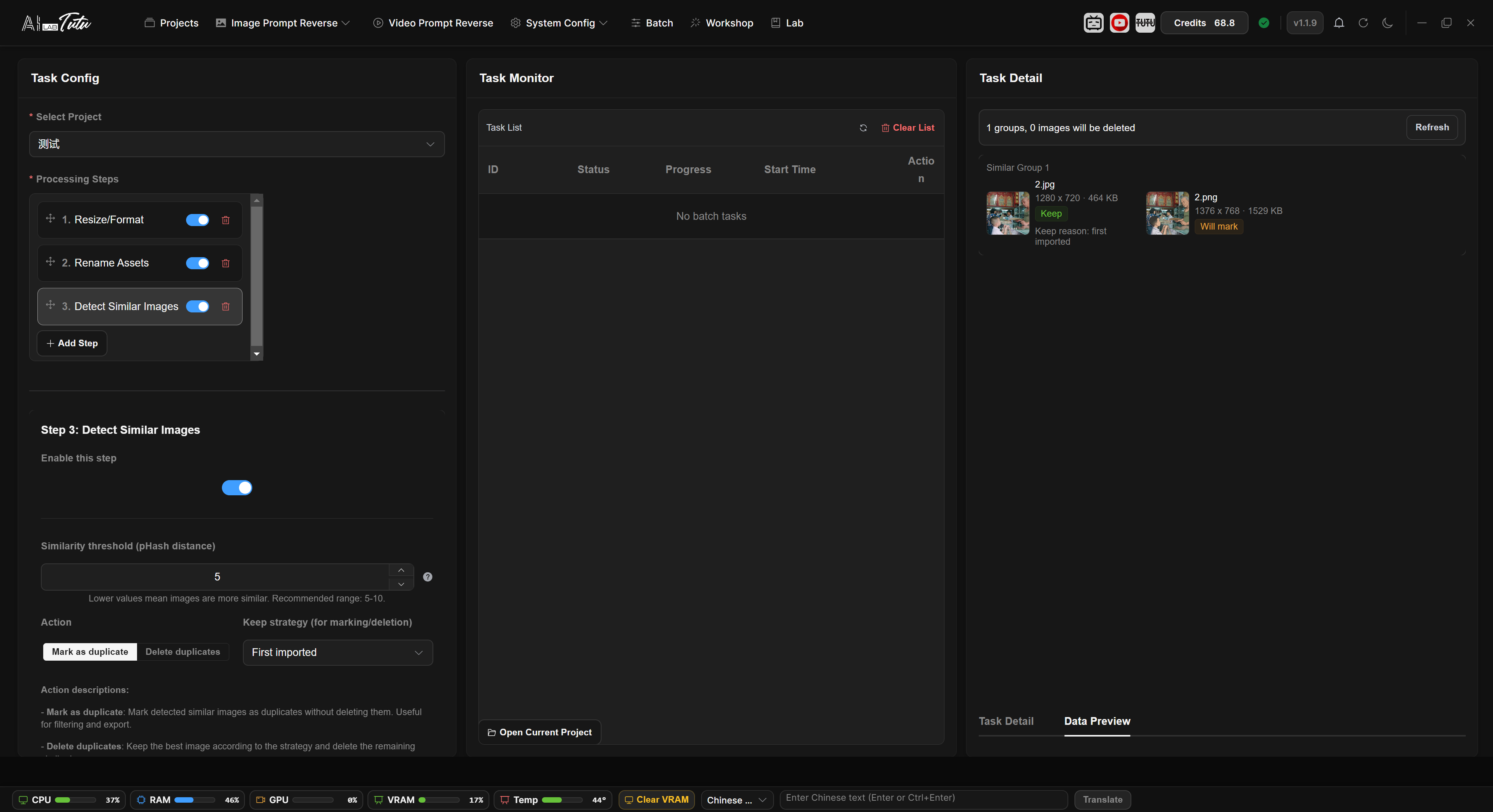Click Add Step button
This screenshot has height=812, width=1493.
[x=72, y=344]
